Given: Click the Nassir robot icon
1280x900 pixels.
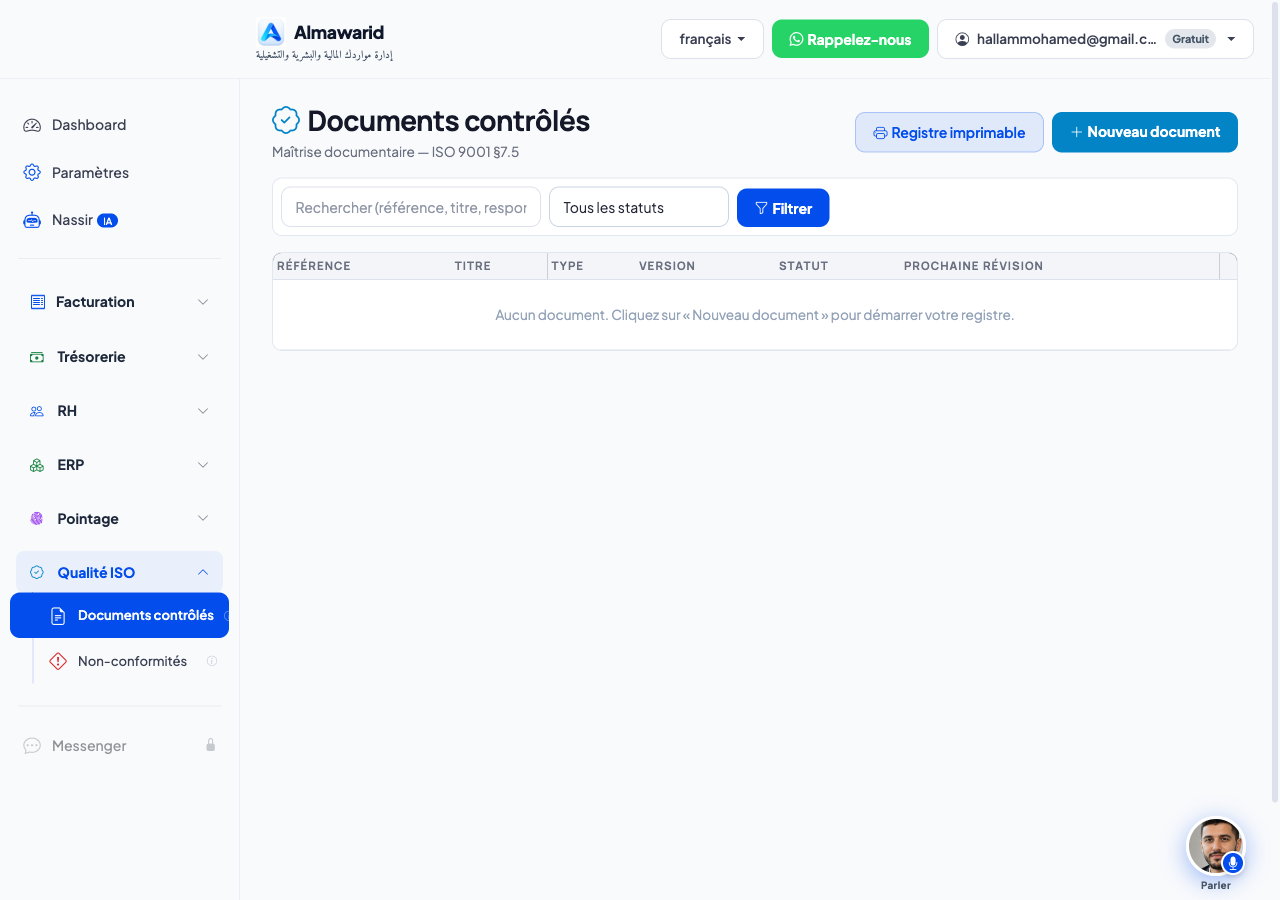Looking at the screenshot, I should click(x=32, y=220).
